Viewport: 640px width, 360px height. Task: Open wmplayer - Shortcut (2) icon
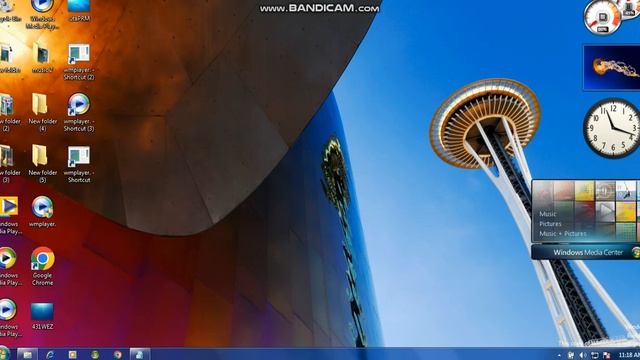(79, 61)
